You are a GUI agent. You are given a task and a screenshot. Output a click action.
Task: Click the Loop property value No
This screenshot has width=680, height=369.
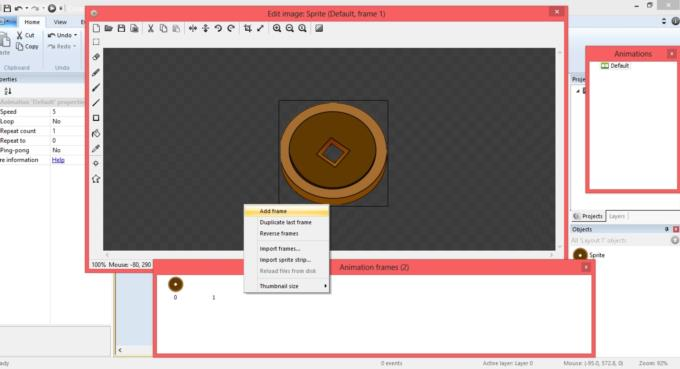56,121
